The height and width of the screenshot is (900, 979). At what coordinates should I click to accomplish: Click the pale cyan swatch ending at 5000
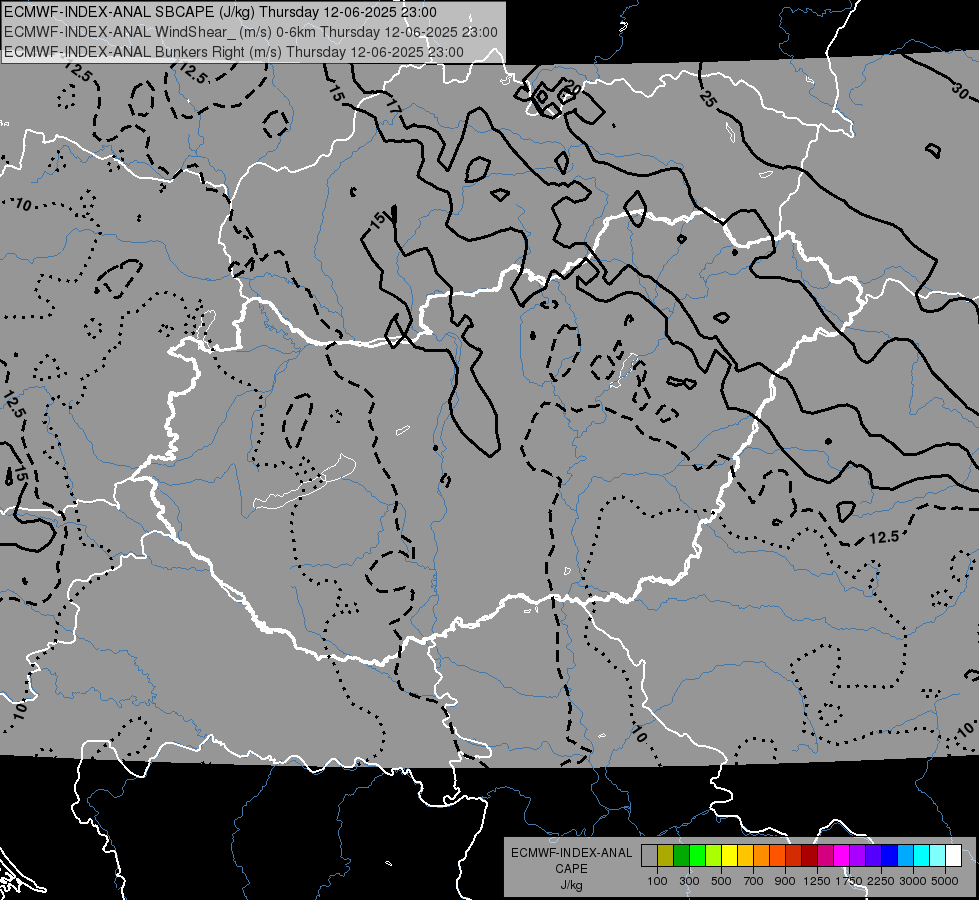938,856
